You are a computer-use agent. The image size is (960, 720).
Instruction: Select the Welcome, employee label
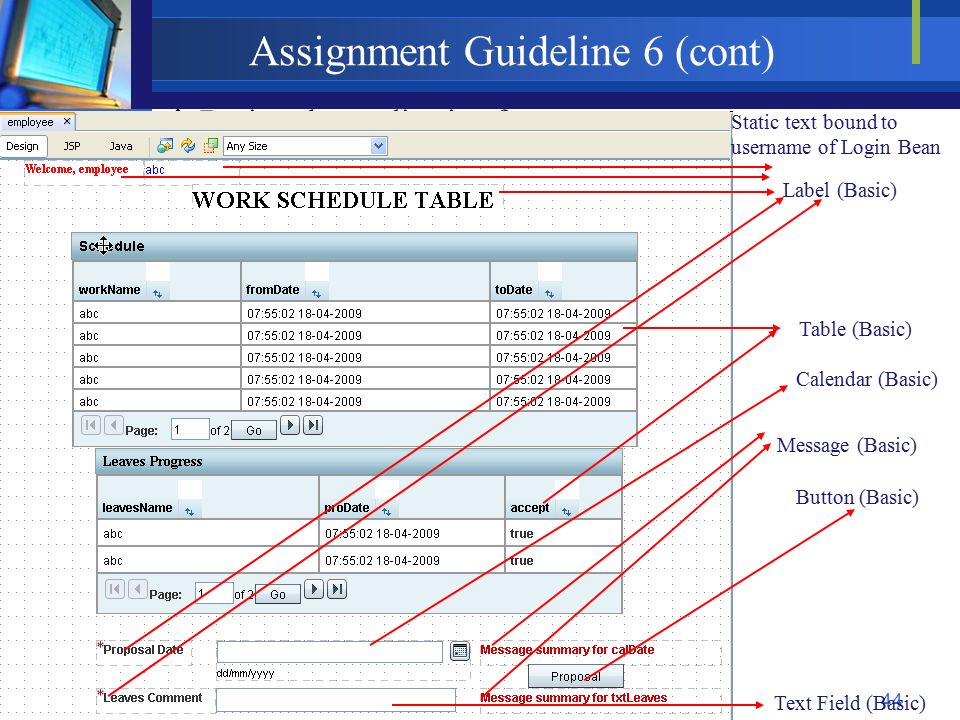tap(77, 169)
